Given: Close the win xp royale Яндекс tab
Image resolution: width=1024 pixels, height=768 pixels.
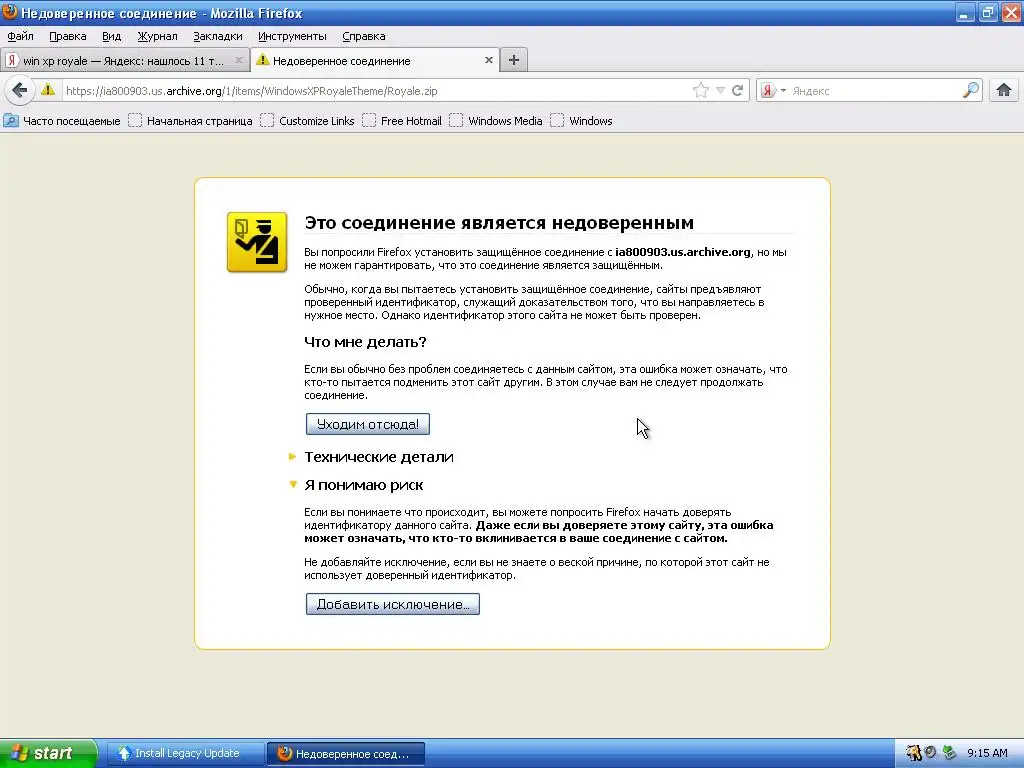Looking at the screenshot, I should click(x=239, y=60).
